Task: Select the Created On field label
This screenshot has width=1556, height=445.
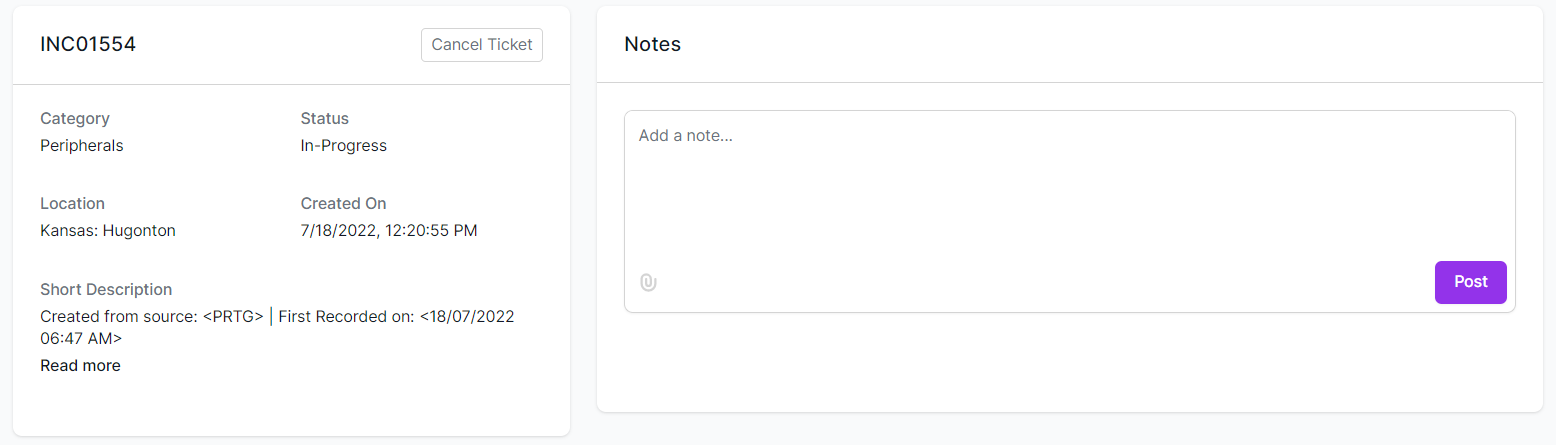Action: [343, 203]
